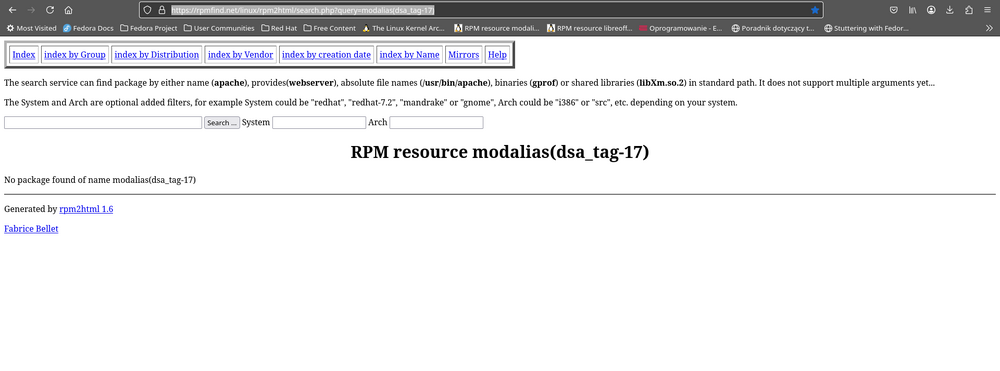Open the Oprogramowanie bookmark
The height and width of the screenshot is (371, 1000).
(681, 28)
